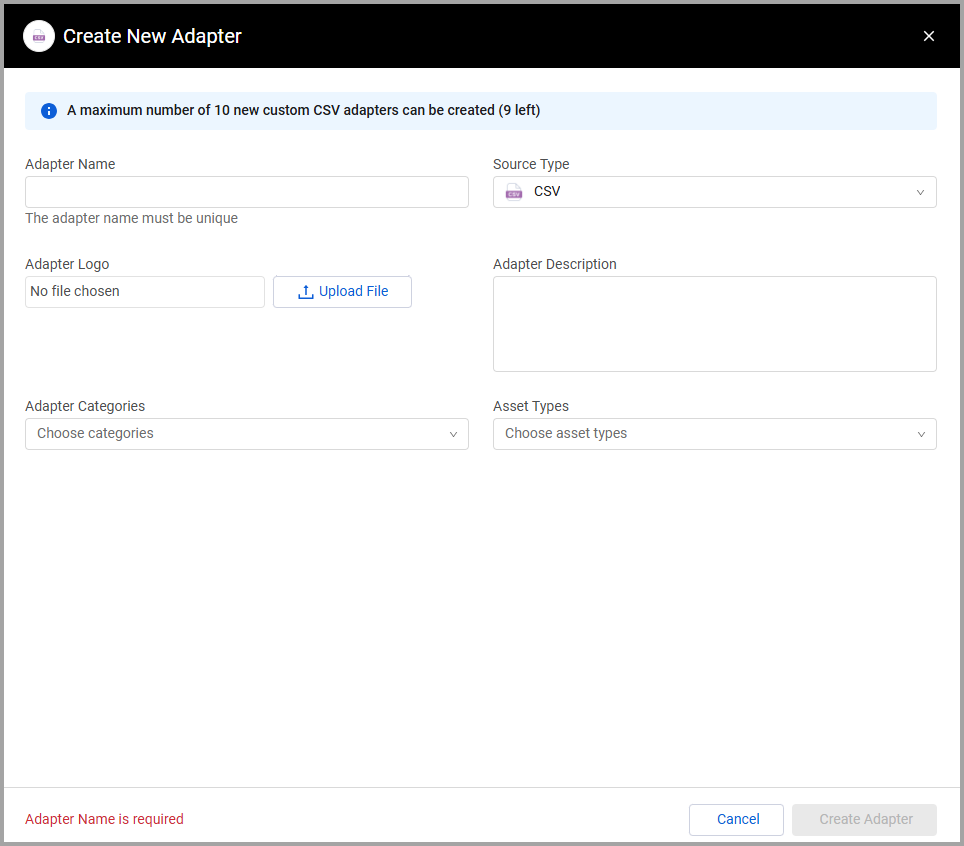Click the CSV file icon in Source Type
Viewport: 964px width, 846px height.
pos(514,192)
